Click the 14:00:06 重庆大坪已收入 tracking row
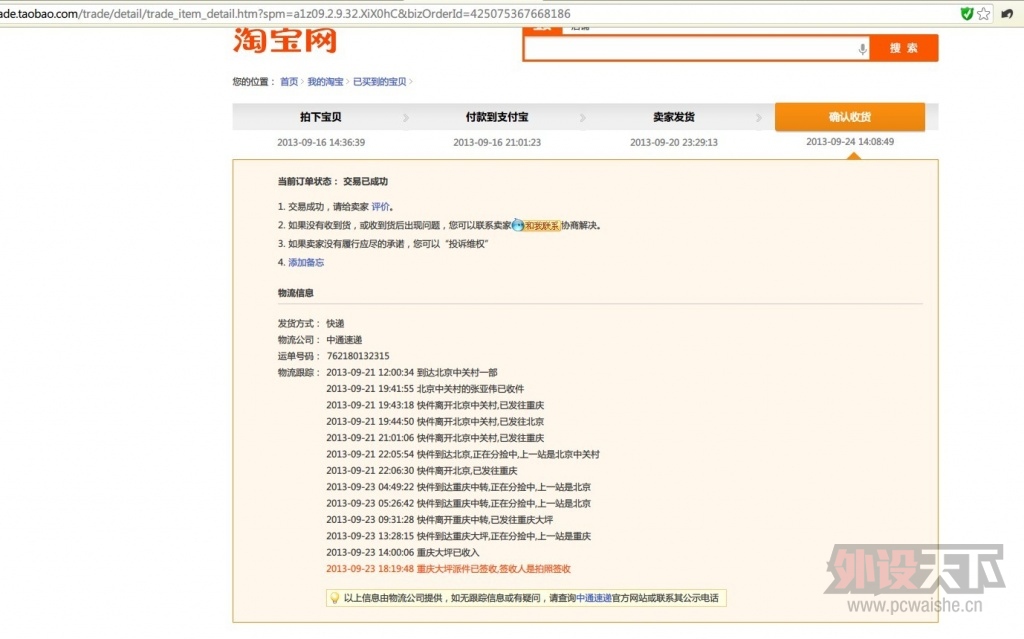The image size is (1024, 639). (x=403, y=552)
